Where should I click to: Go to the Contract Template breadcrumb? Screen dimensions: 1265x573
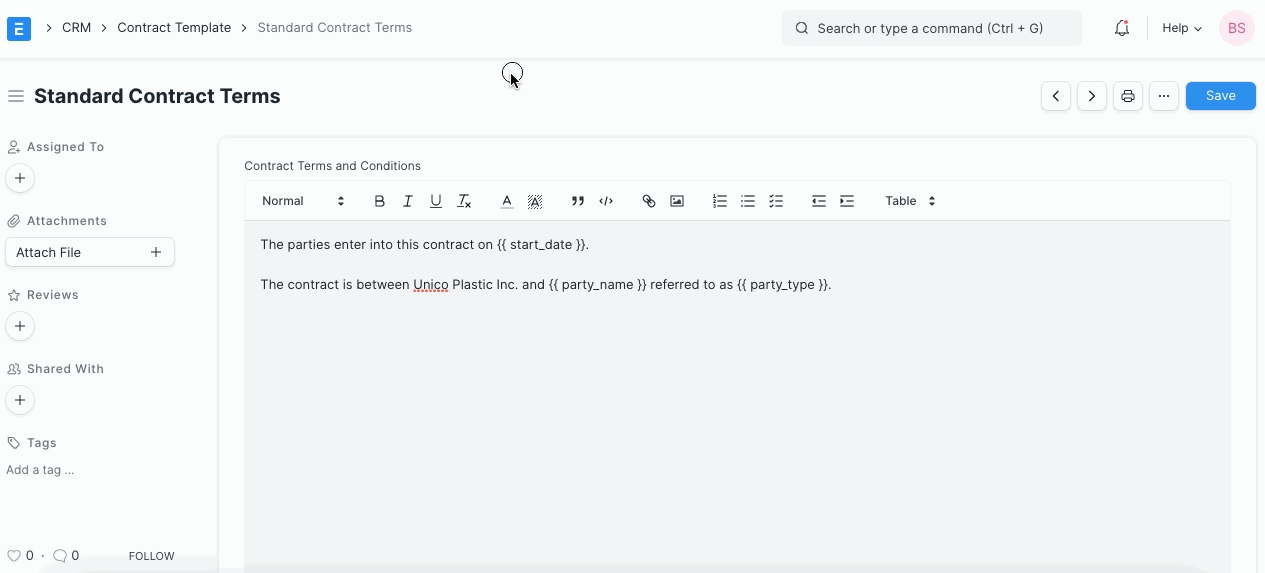click(x=174, y=28)
